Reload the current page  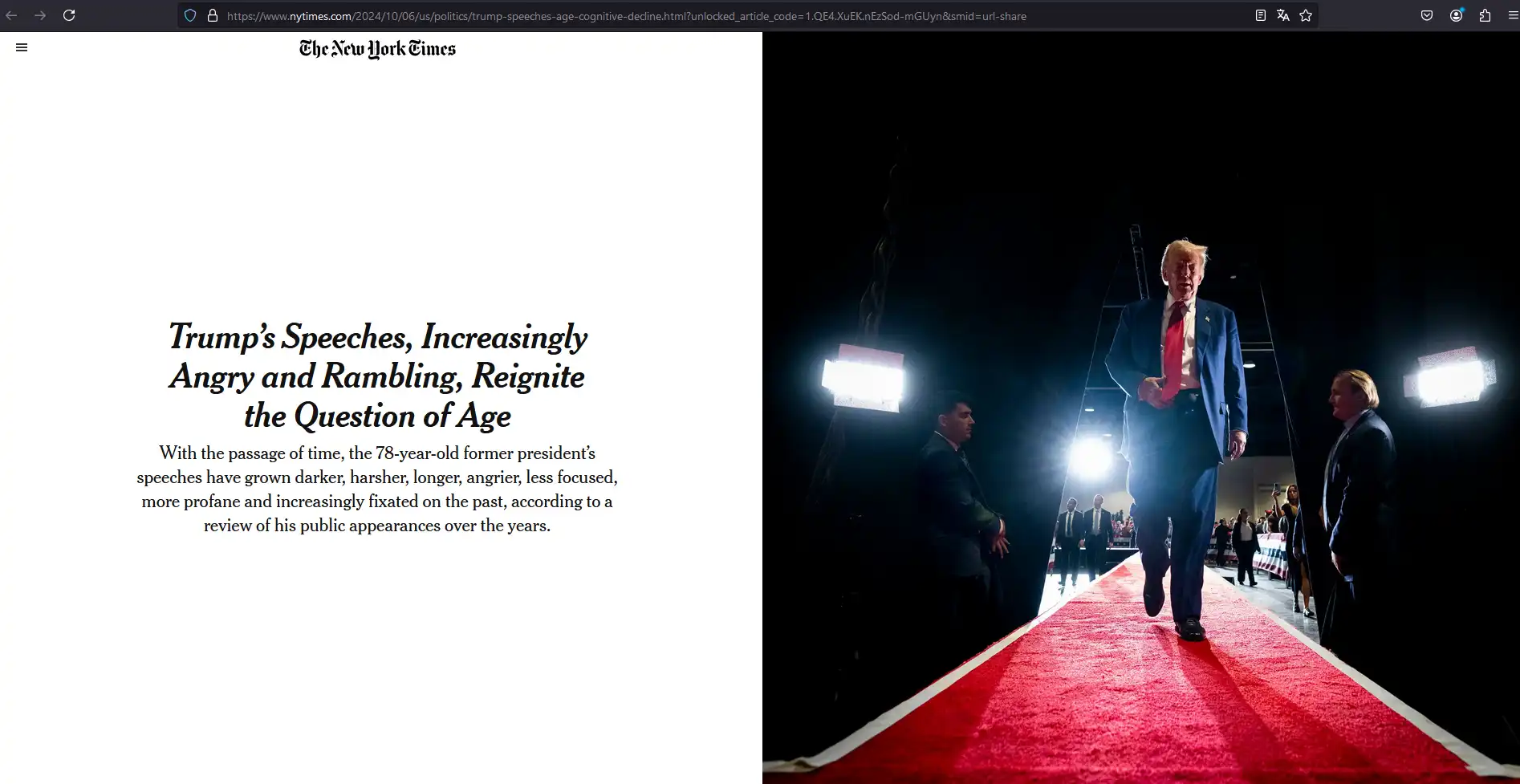tap(69, 15)
